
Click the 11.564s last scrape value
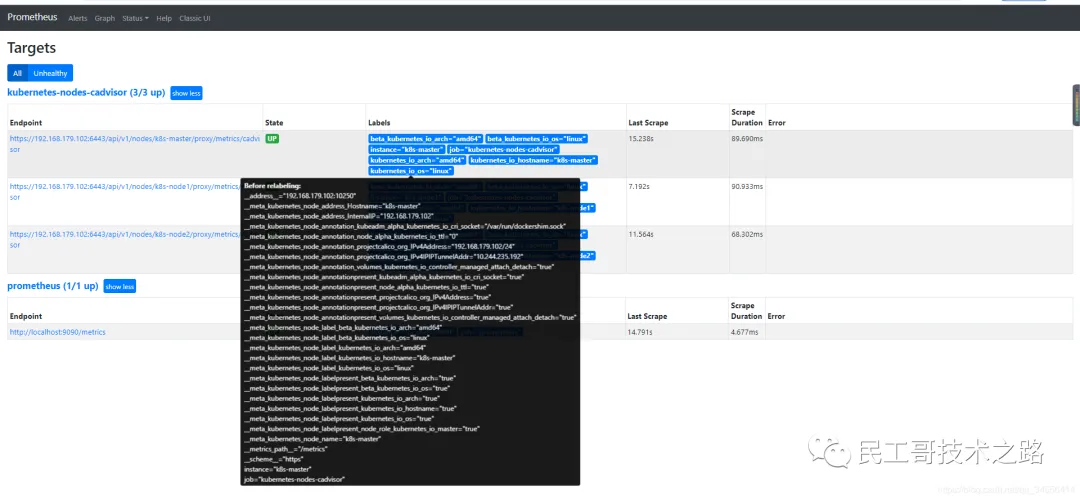(641, 234)
